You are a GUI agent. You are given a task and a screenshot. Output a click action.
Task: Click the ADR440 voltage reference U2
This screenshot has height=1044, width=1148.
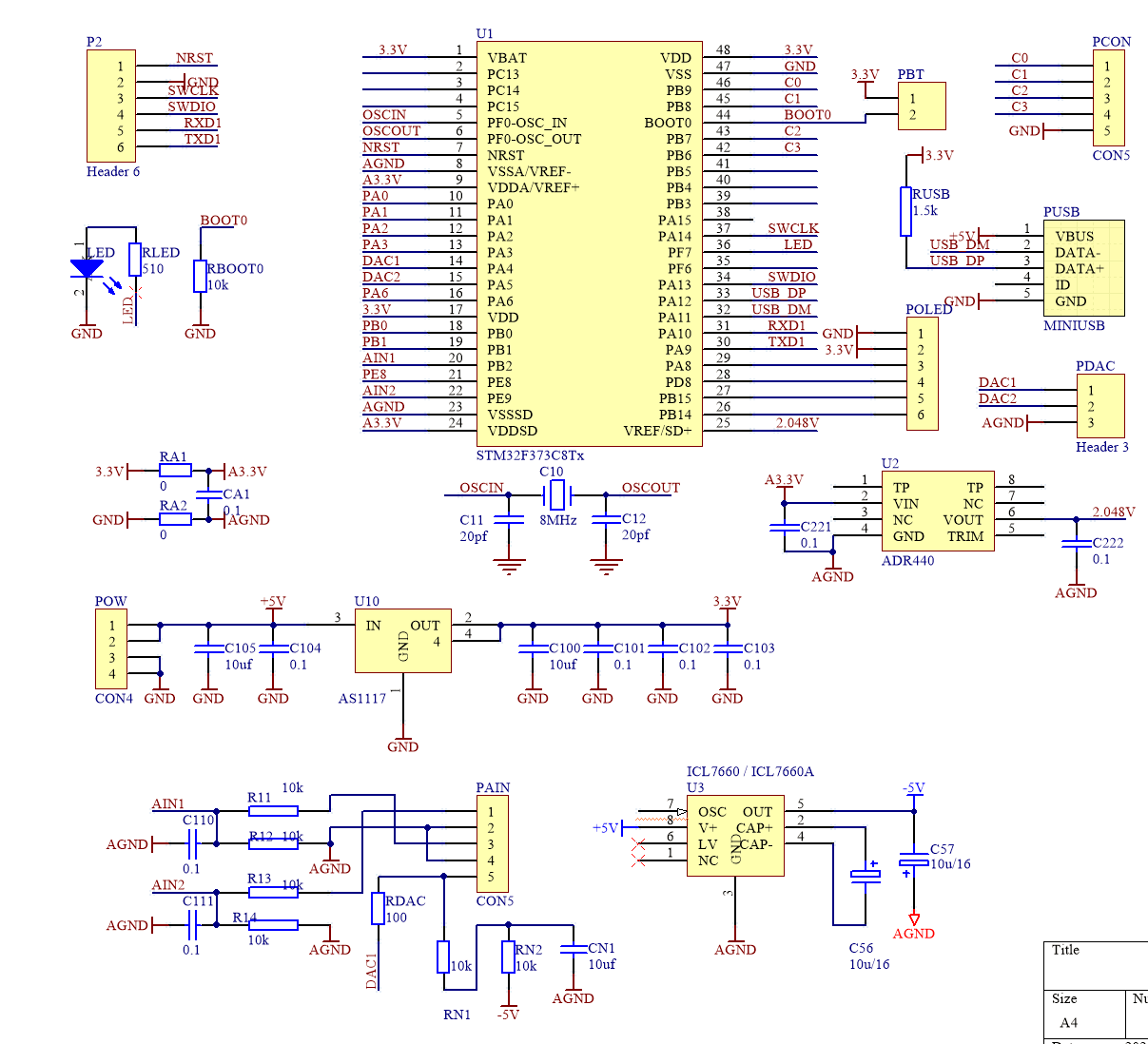(937, 512)
